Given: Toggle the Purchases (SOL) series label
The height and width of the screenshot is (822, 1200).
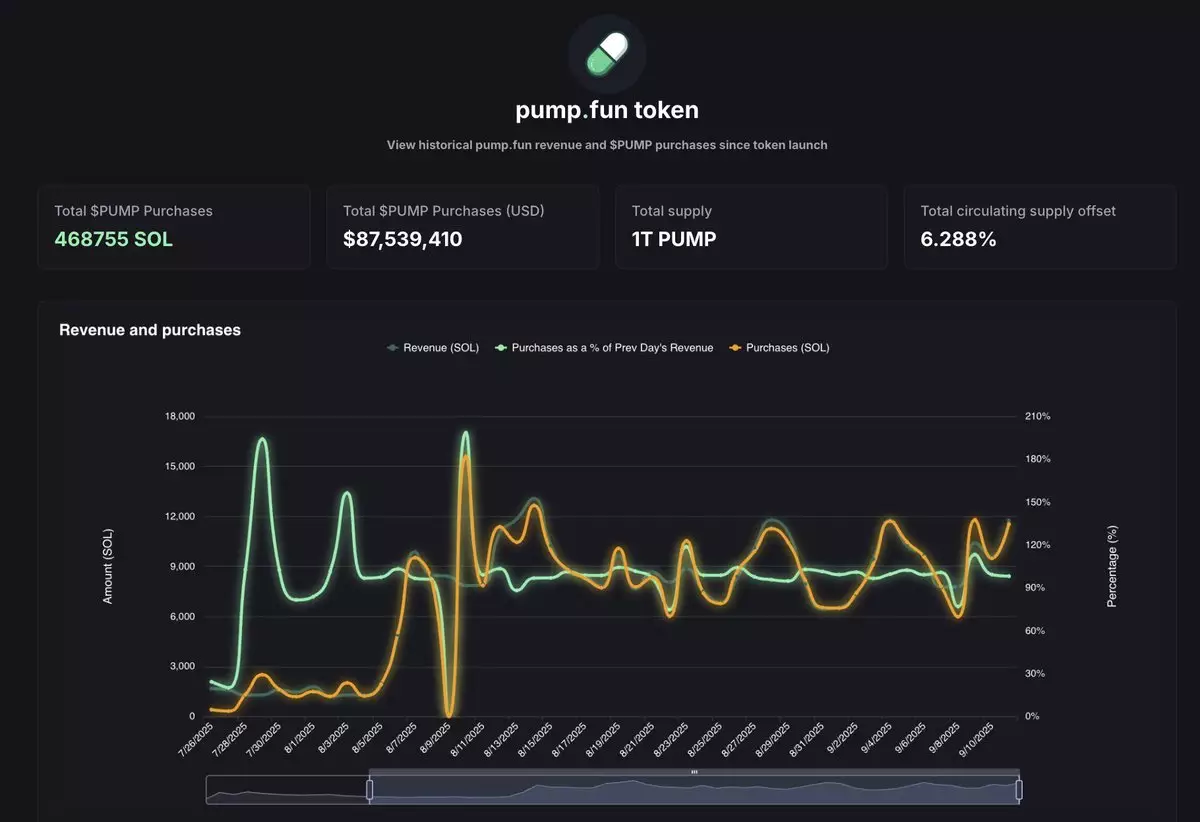Looking at the screenshot, I should point(787,348).
